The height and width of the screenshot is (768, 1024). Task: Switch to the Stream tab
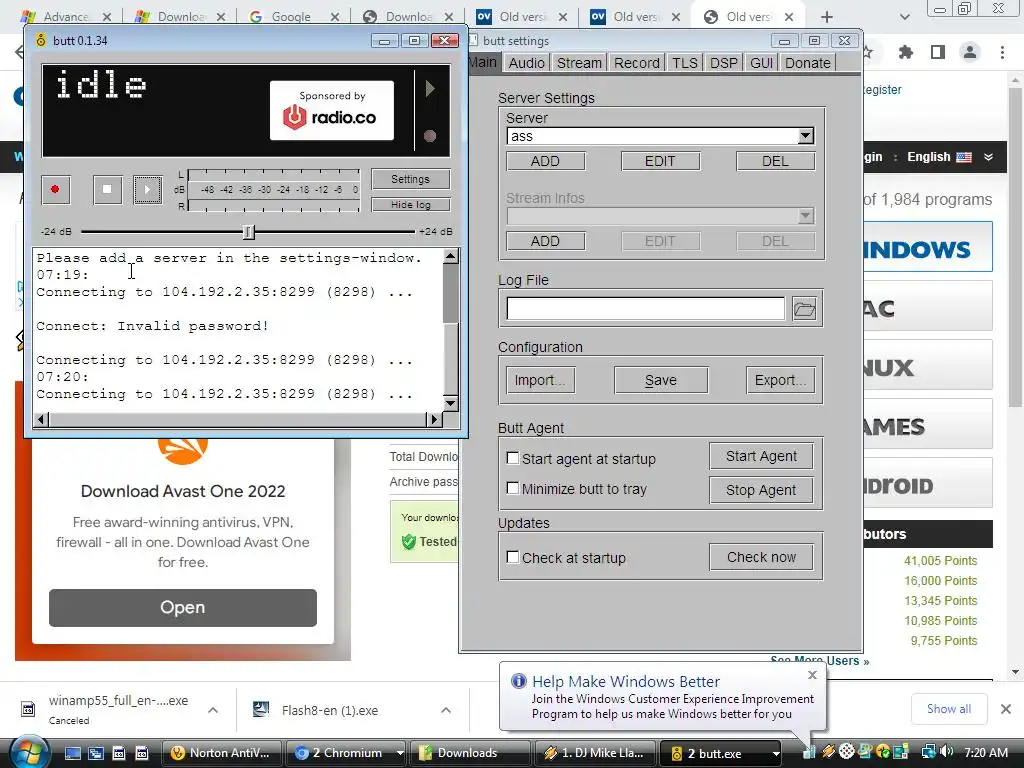click(579, 63)
